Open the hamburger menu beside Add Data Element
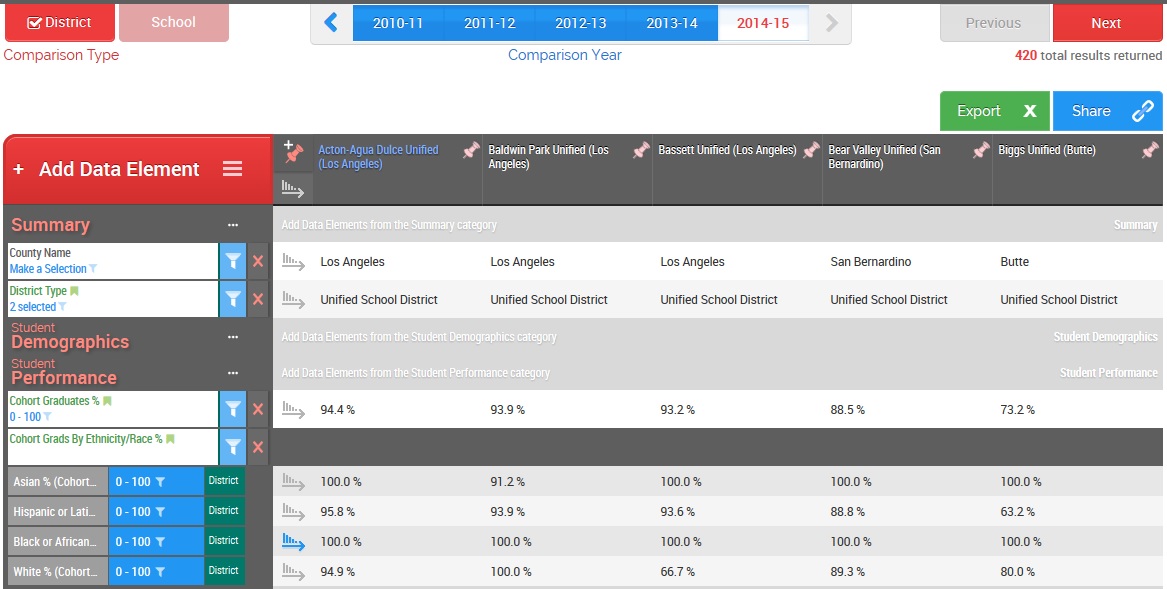1167x589 pixels. pos(233,169)
